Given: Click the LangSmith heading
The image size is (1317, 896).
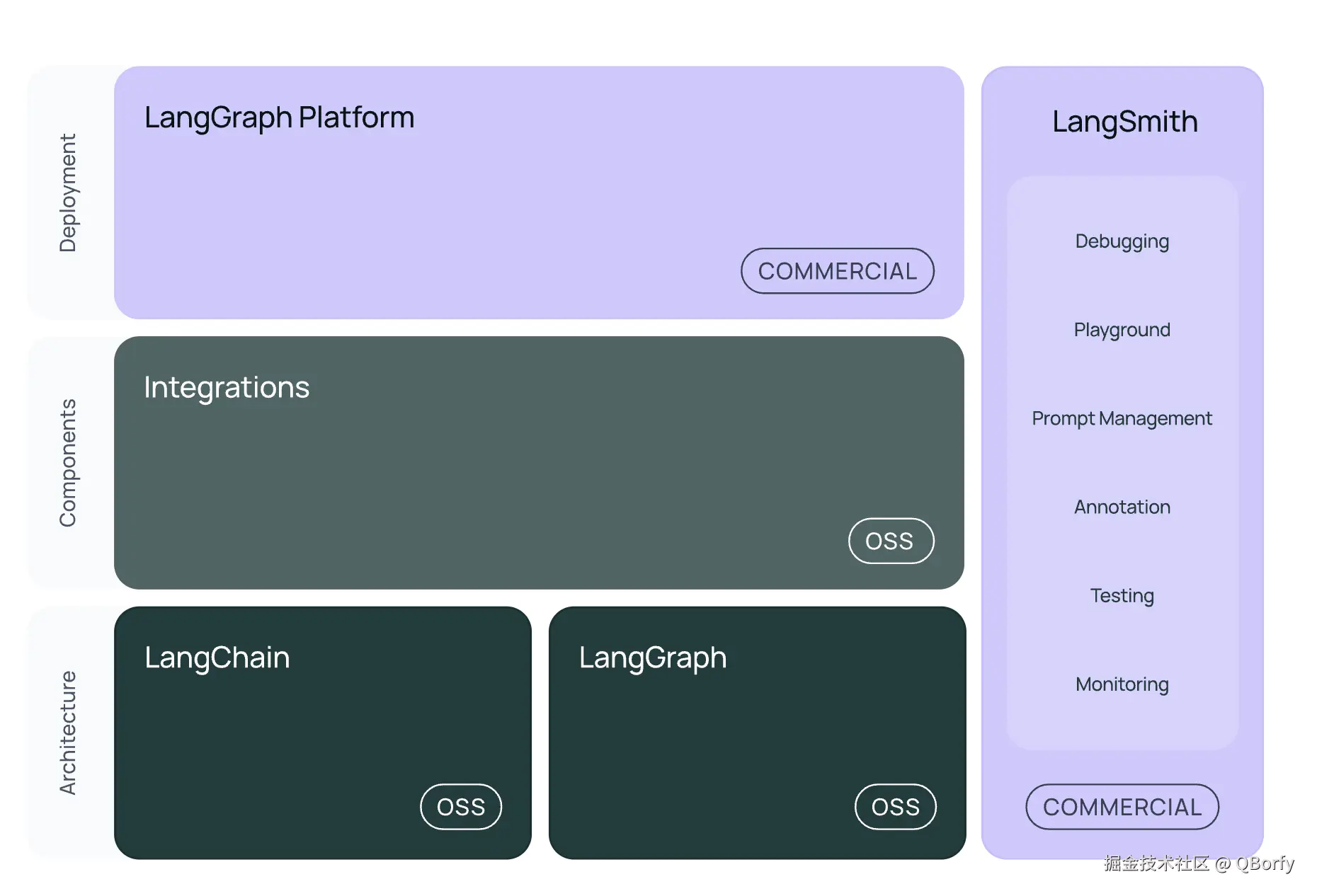Looking at the screenshot, I should tap(1124, 122).
